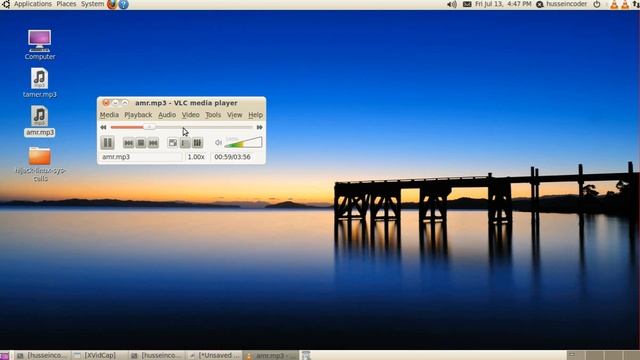This screenshot has width=640, height=360.
Task: Skip to the next track in VLC
Action: click(x=153, y=143)
